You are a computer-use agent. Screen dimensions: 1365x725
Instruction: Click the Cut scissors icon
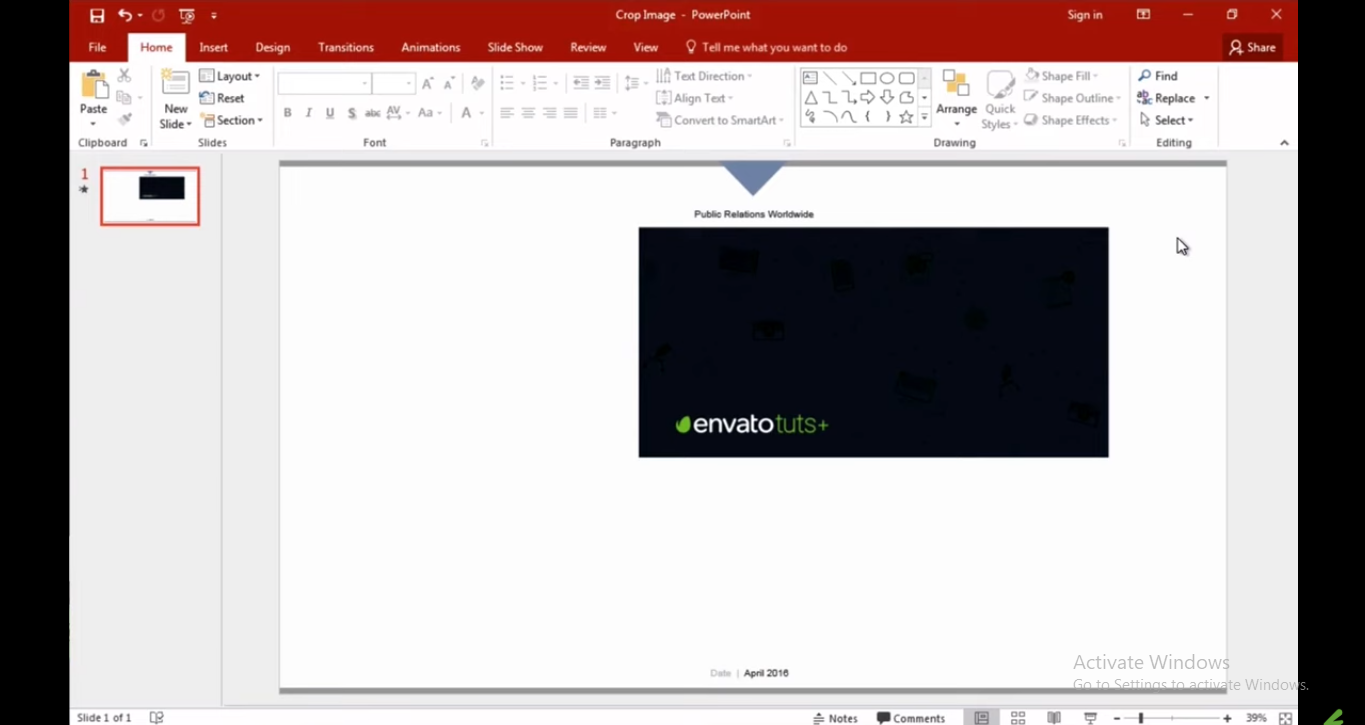point(124,76)
